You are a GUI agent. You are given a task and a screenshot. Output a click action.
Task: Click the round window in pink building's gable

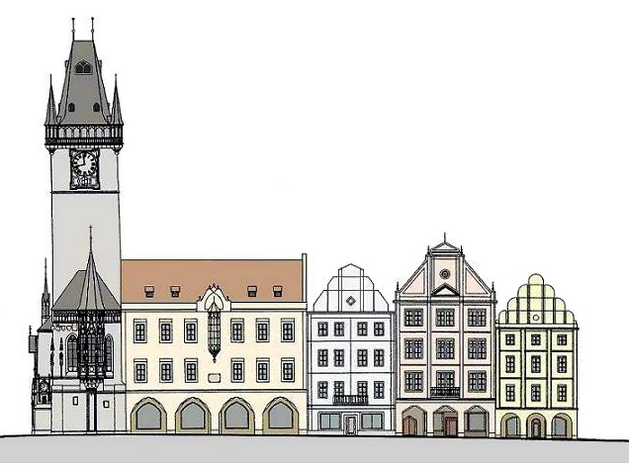click(x=444, y=272)
